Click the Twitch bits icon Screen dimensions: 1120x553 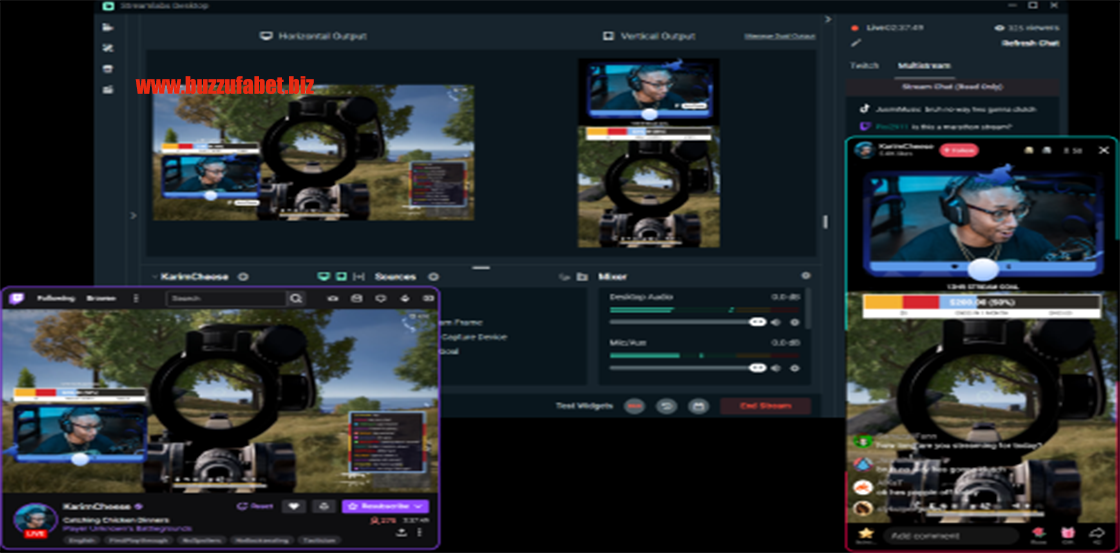405,298
